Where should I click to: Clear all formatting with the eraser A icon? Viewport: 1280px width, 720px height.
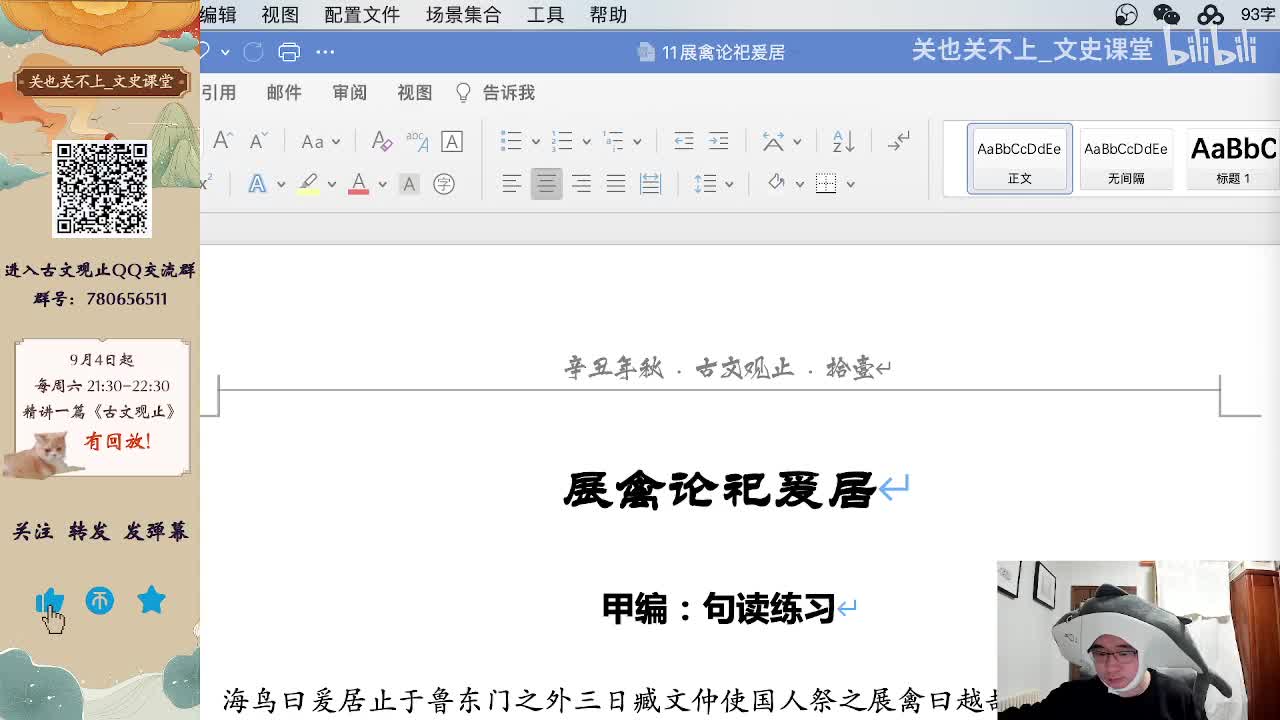pos(381,141)
